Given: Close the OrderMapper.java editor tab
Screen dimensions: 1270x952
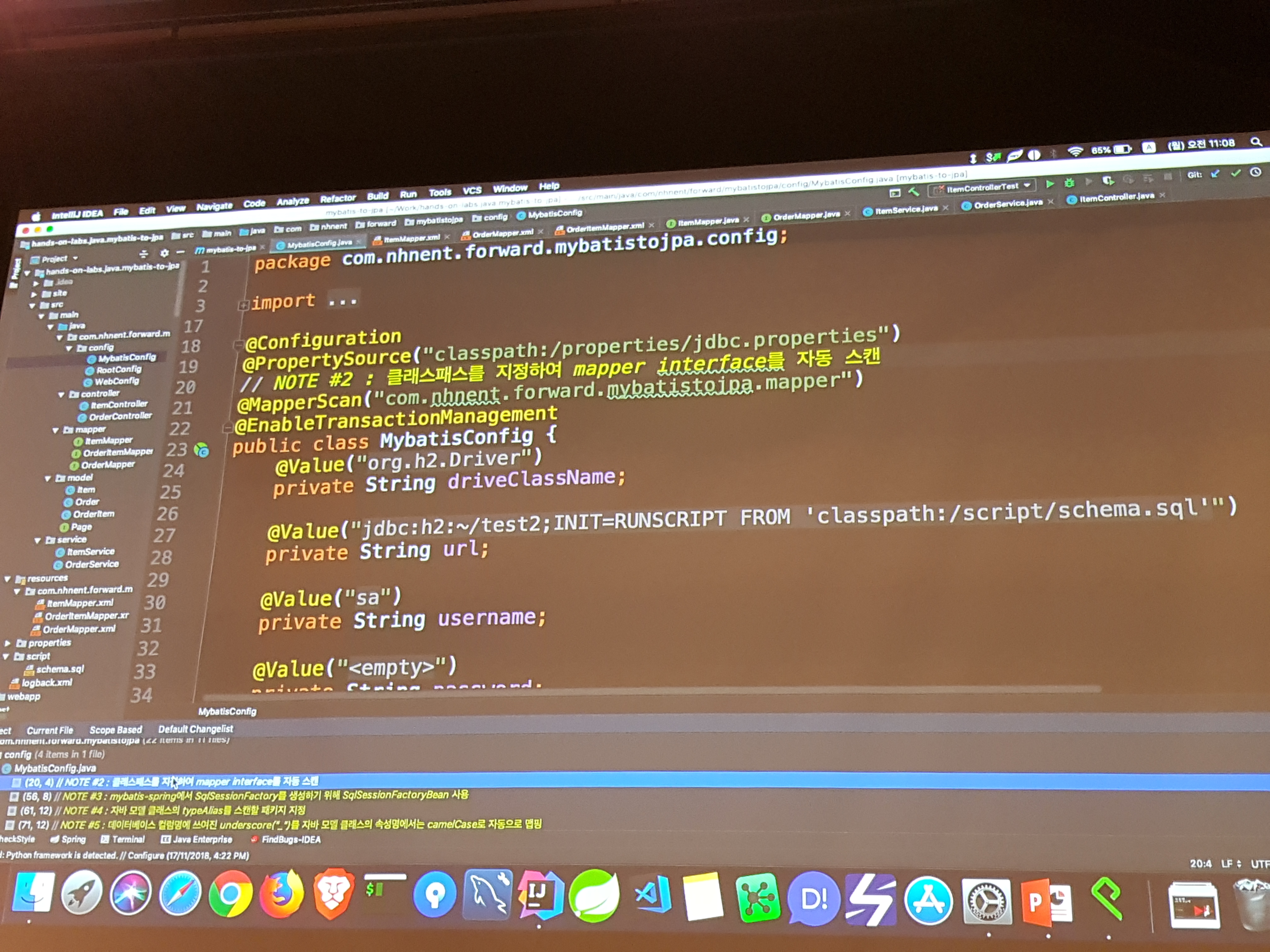Looking at the screenshot, I should click(847, 213).
